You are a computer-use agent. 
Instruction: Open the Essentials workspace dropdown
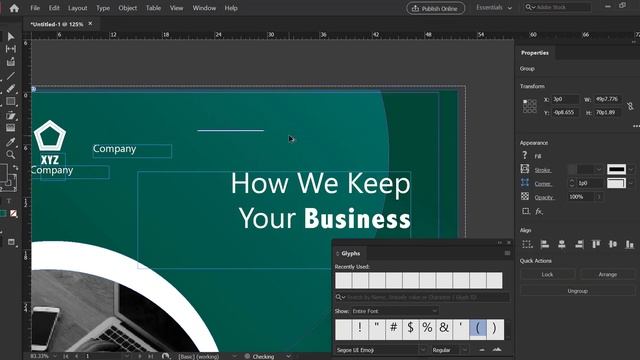pyautogui.click(x=494, y=8)
